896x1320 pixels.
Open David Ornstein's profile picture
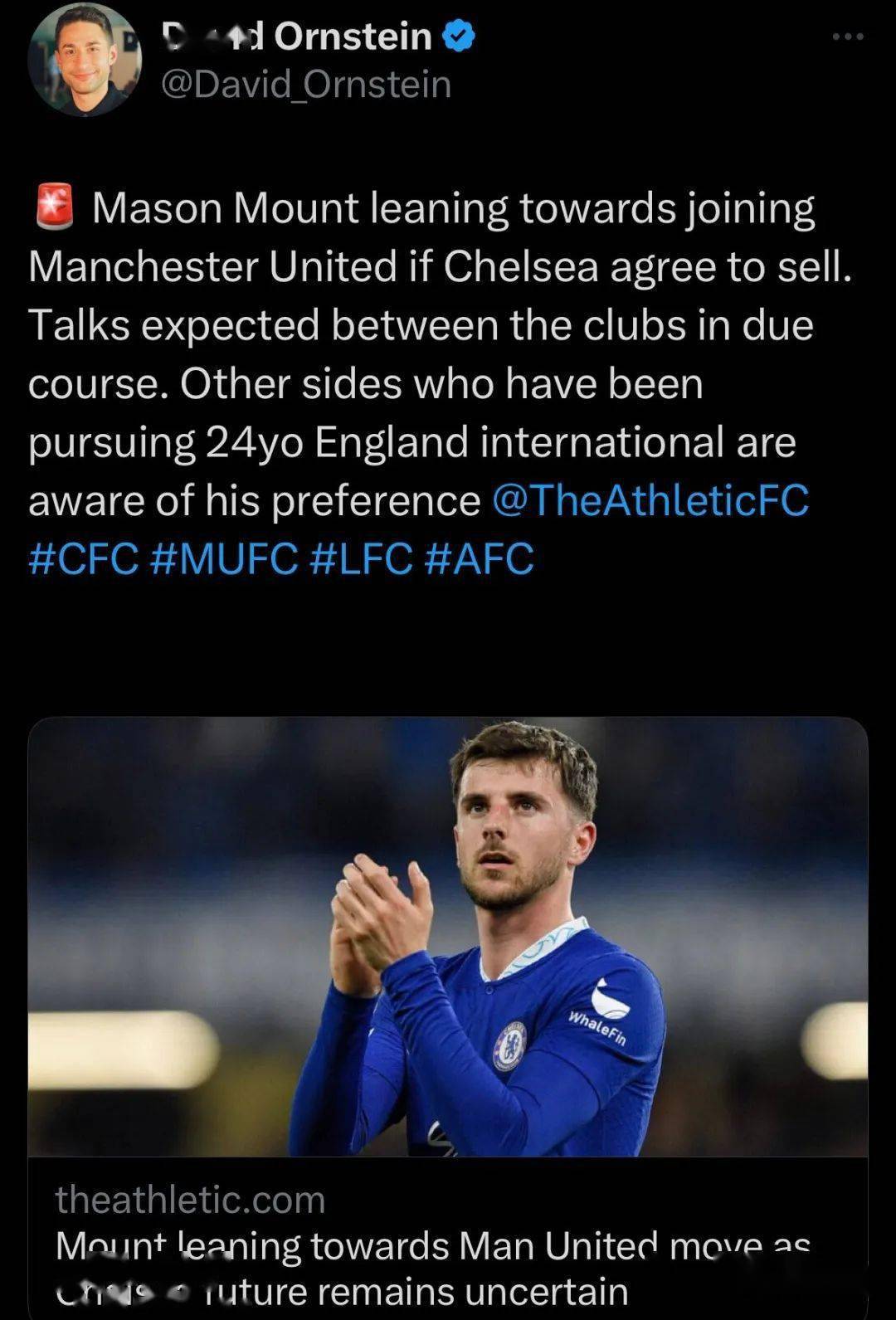pos(83,60)
